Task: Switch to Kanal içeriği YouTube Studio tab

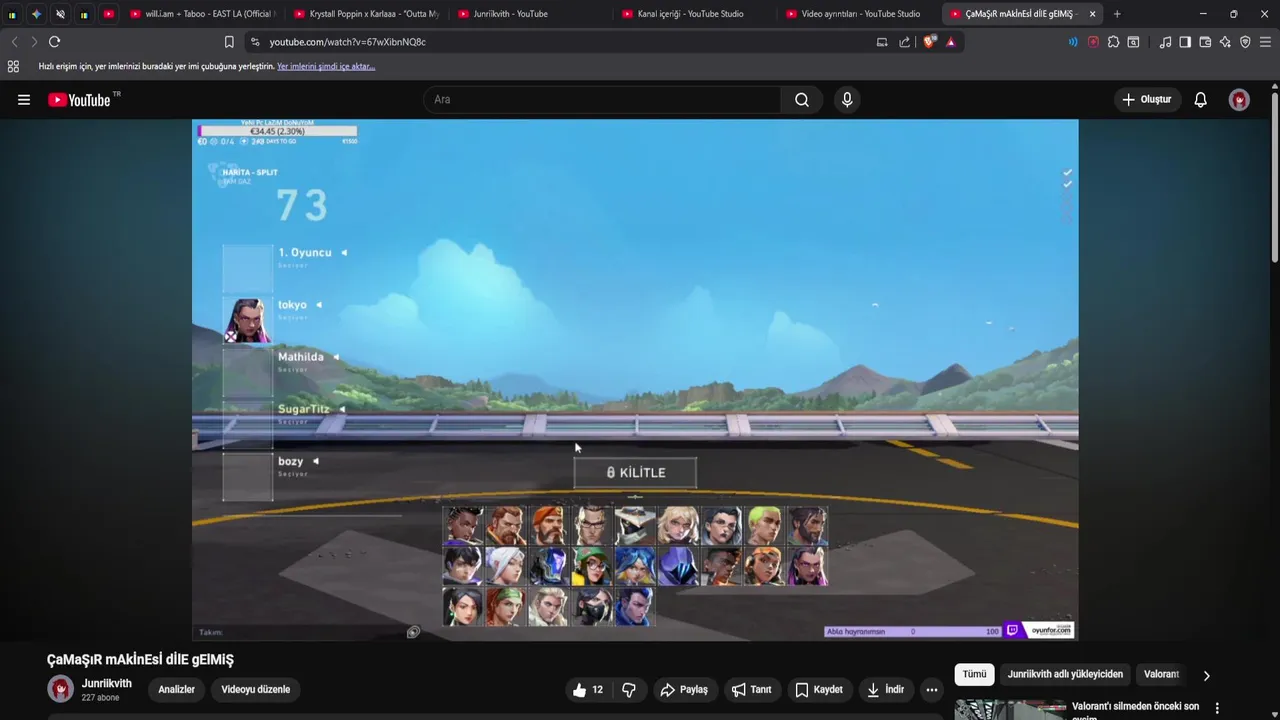Action: coord(694,14)
